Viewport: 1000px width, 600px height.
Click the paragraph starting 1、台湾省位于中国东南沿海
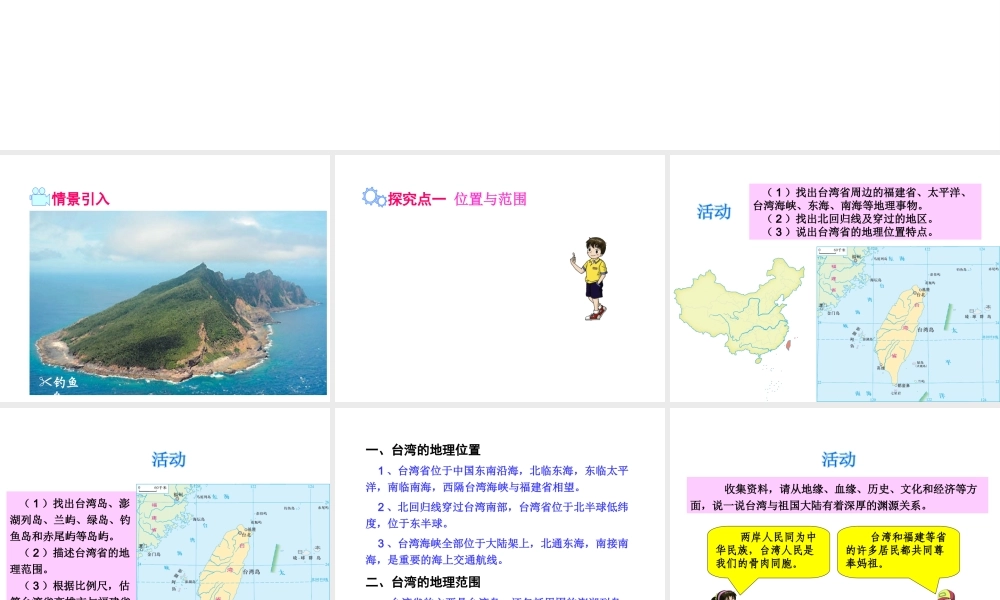[497, 479]
